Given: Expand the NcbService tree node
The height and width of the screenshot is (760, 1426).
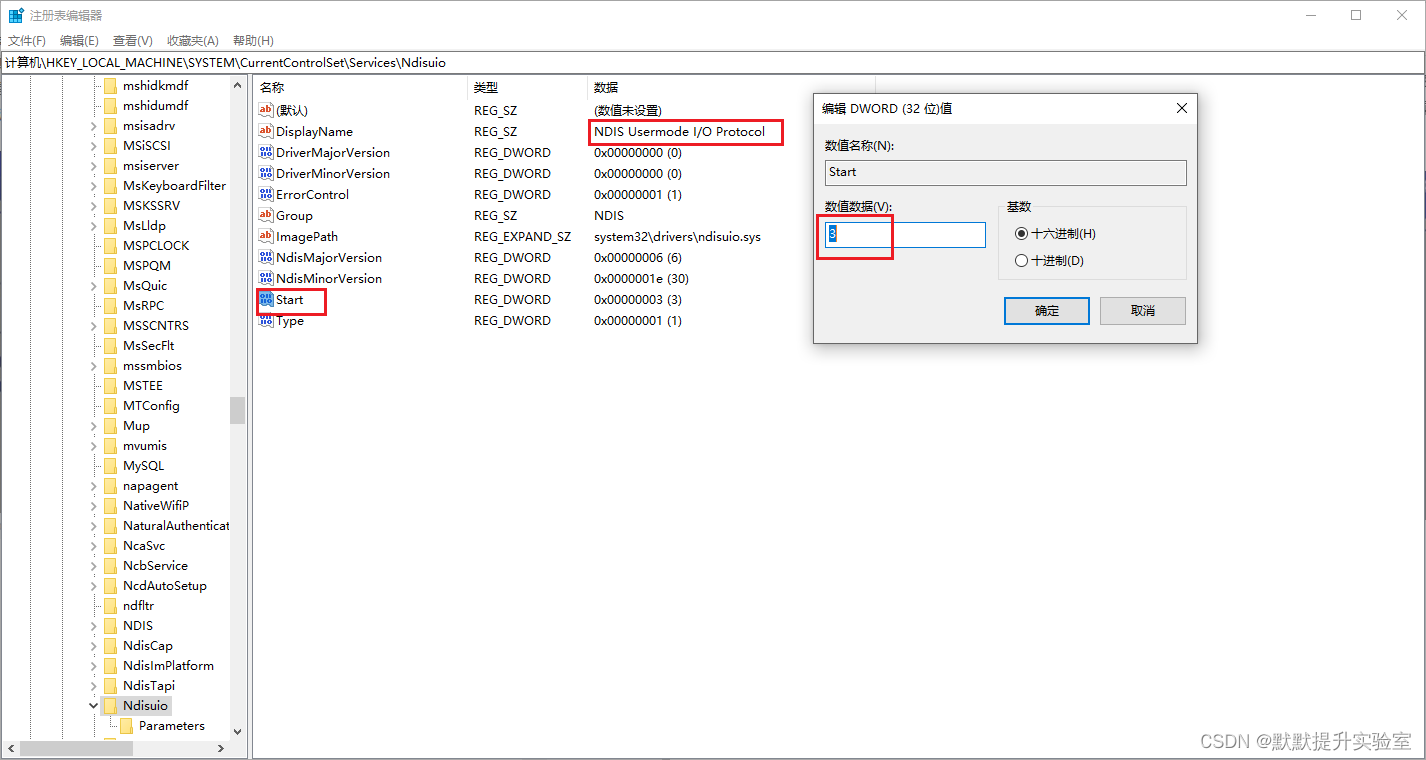Looking at the screenshot, I should tap(93, 566).
